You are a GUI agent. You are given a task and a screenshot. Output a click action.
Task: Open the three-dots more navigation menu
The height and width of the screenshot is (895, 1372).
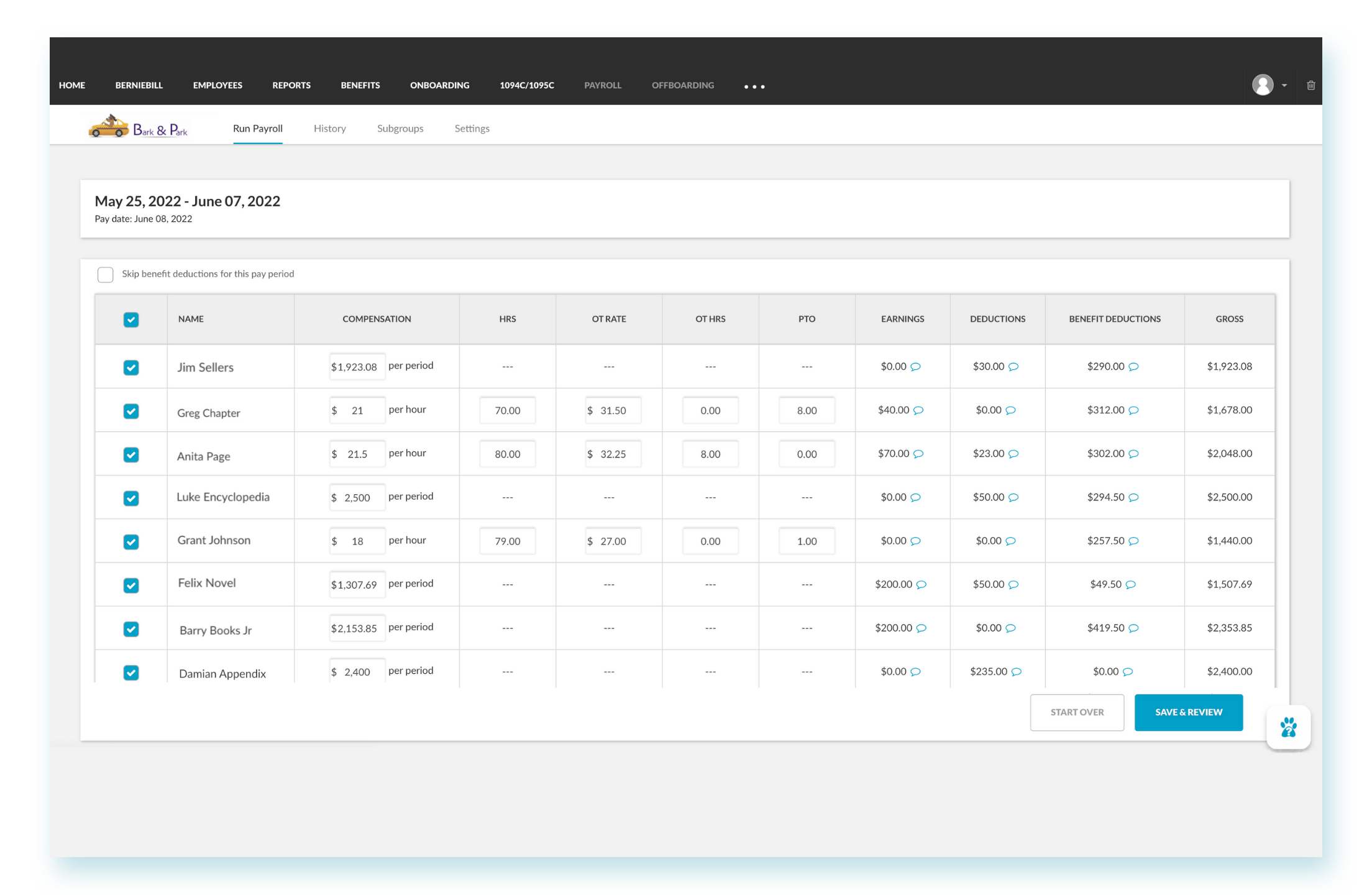(x=754, y=86)
